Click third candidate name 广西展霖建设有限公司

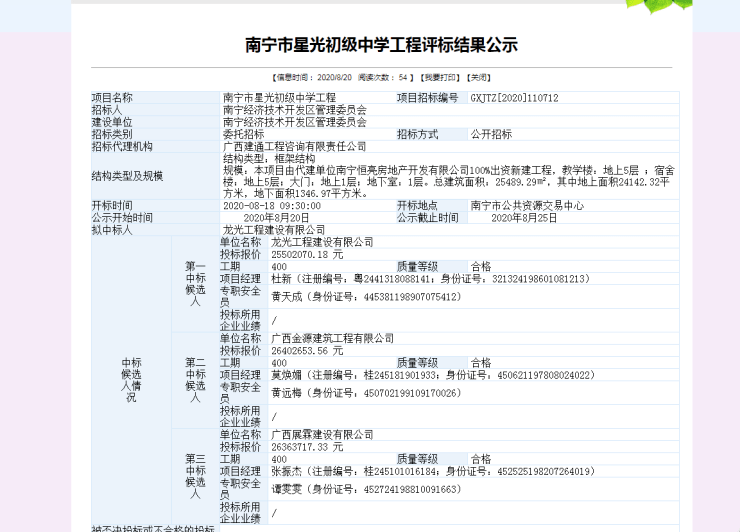tap(322, 435)
